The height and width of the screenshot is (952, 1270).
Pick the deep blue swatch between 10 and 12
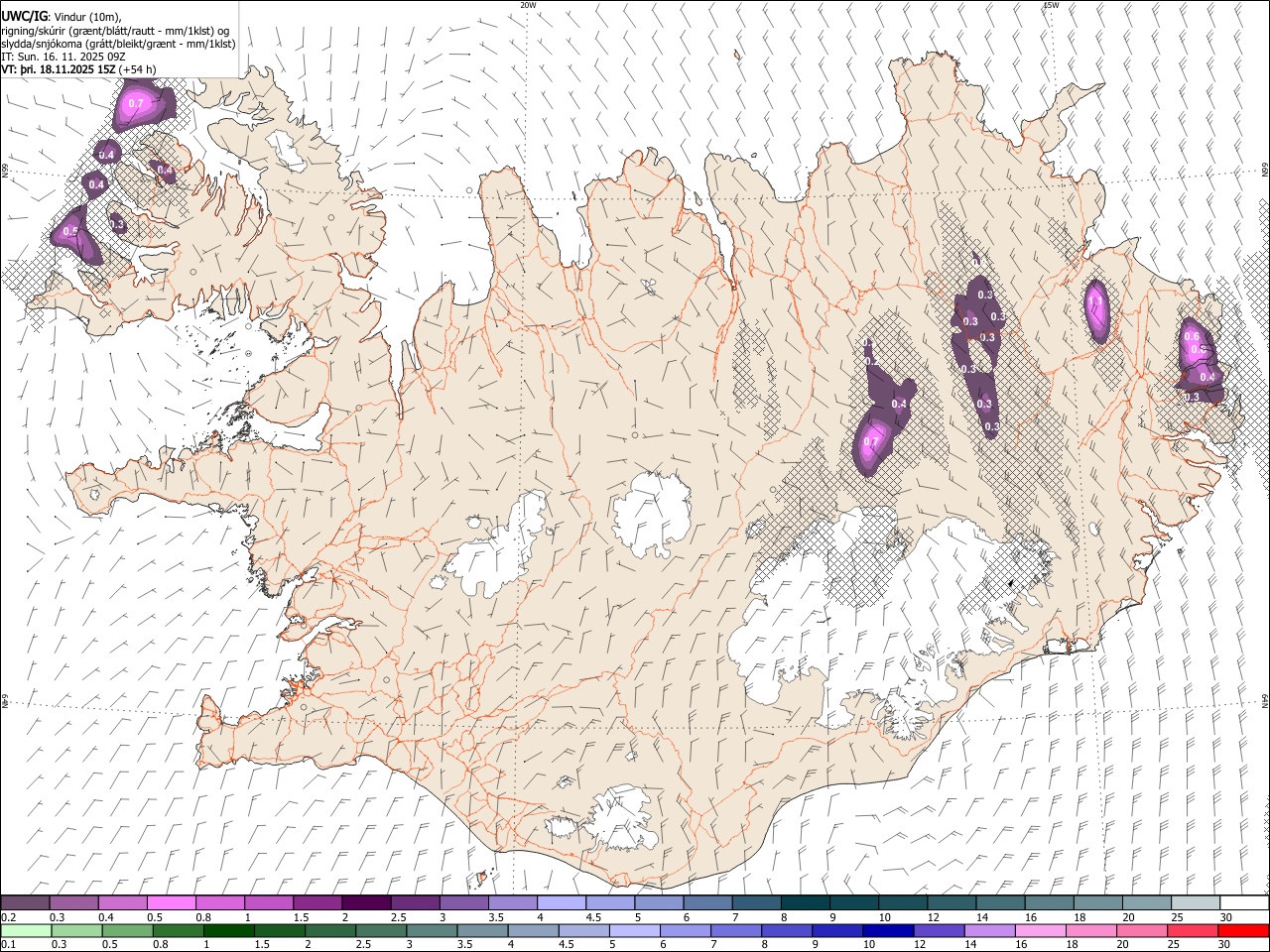click(x=888, y=931)
